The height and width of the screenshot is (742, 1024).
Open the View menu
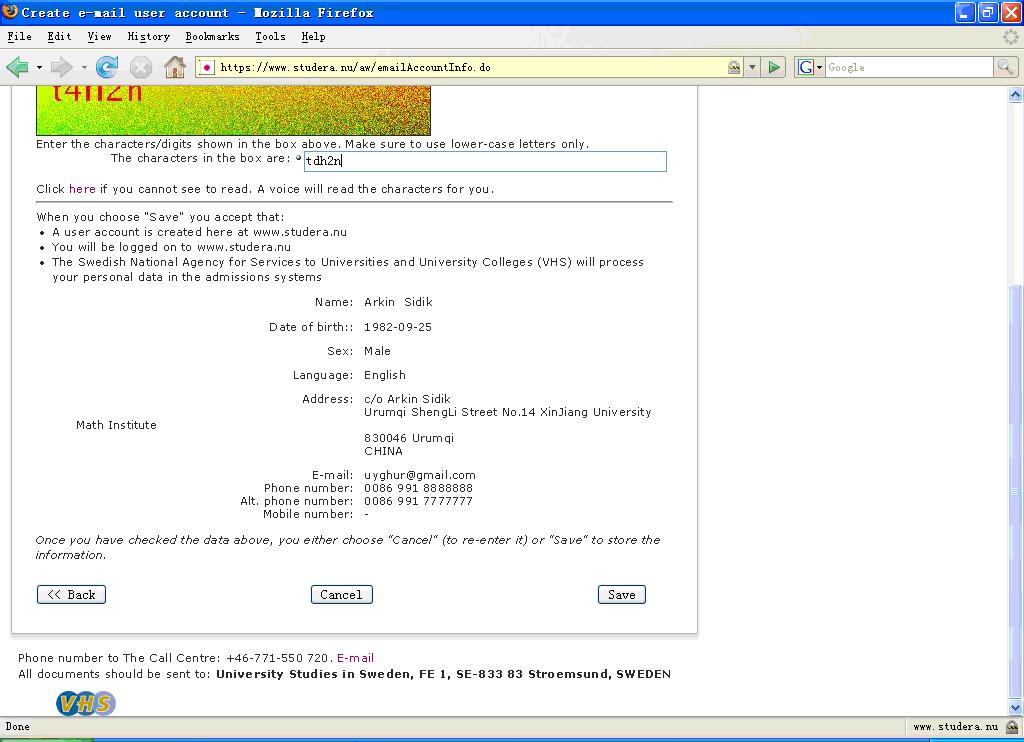point(99,37)
